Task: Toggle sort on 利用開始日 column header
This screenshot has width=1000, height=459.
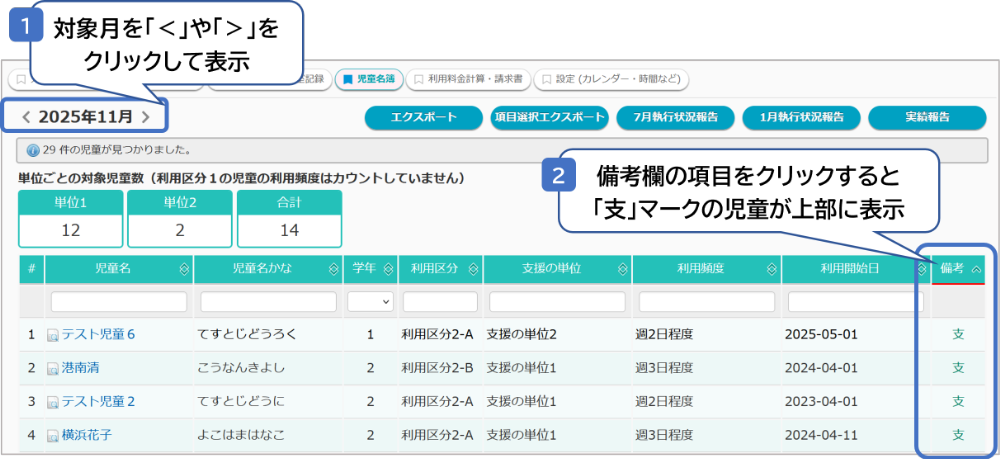Action: coord(922,268)
